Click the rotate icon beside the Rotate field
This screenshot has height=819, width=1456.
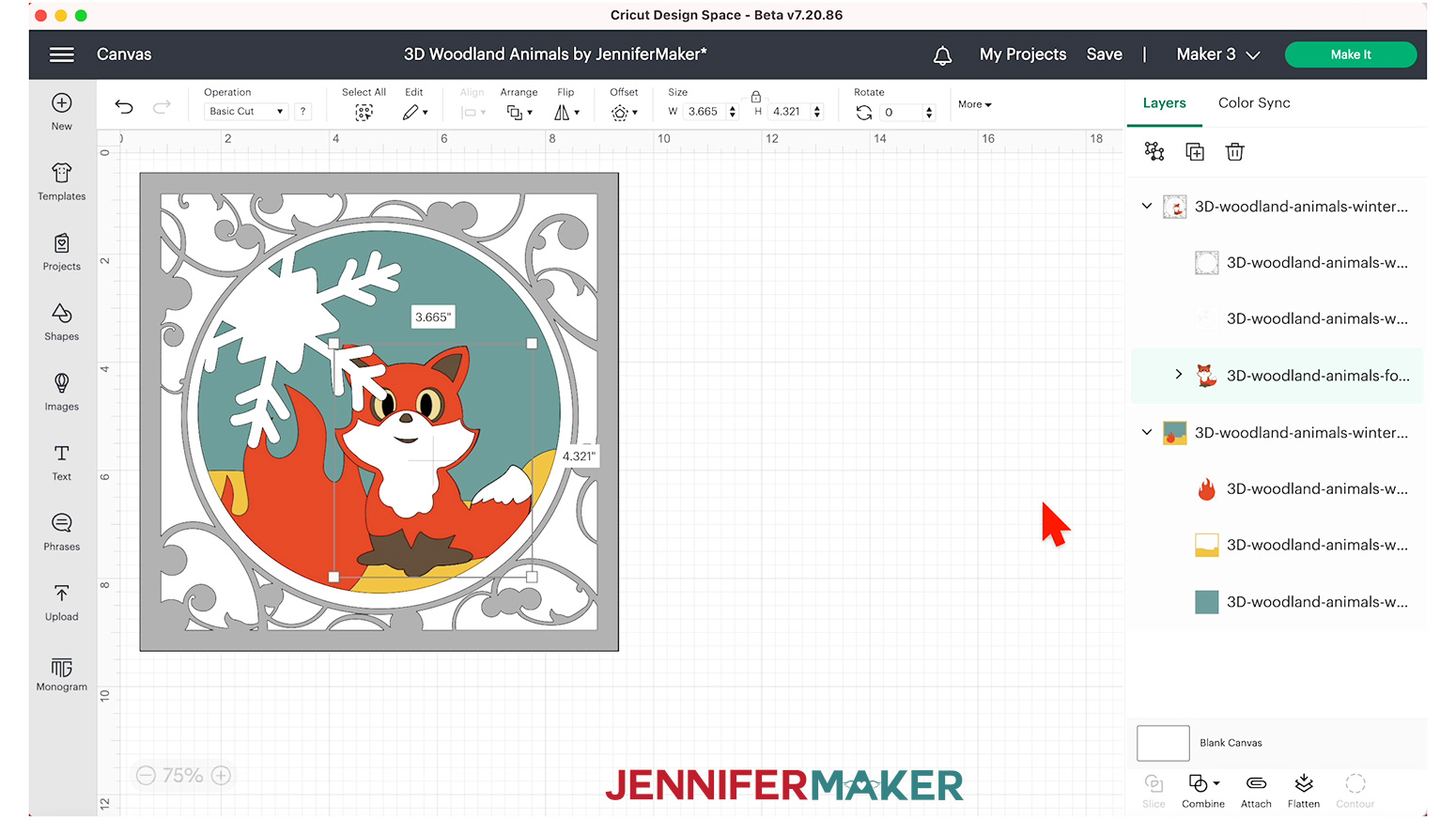tap(864, 113)
